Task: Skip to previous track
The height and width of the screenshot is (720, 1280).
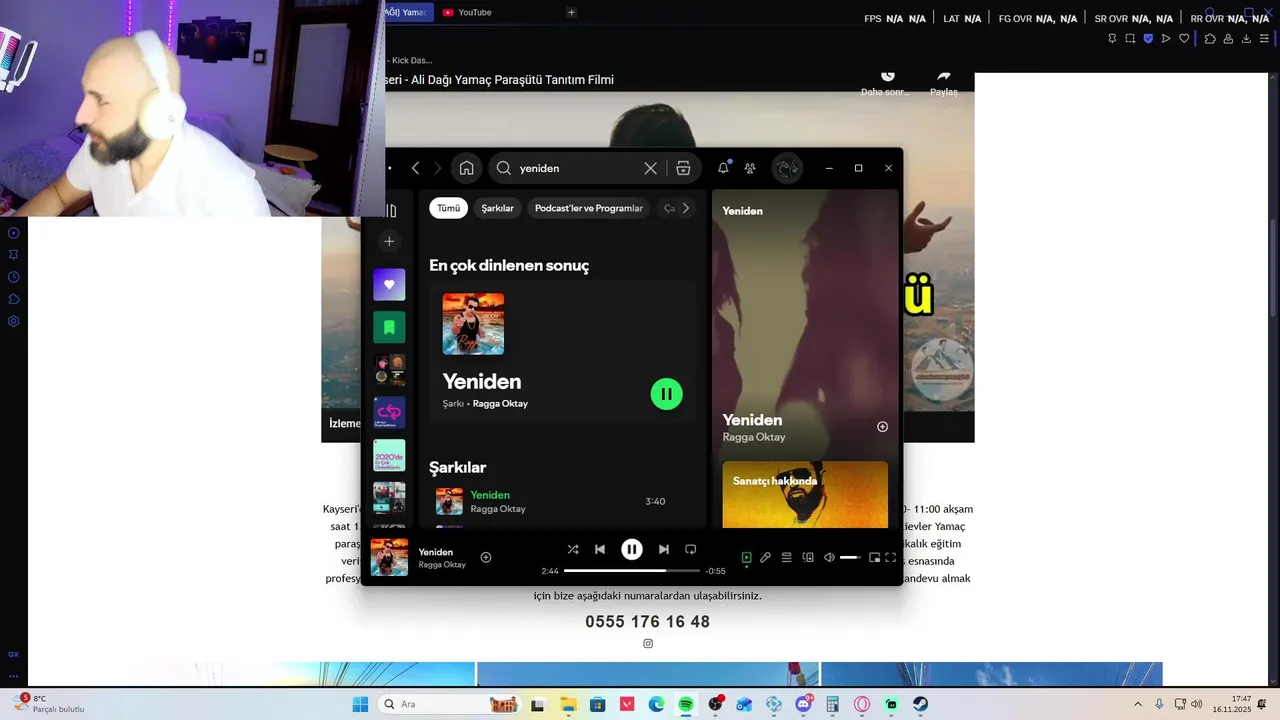Action: coord(600,549)
